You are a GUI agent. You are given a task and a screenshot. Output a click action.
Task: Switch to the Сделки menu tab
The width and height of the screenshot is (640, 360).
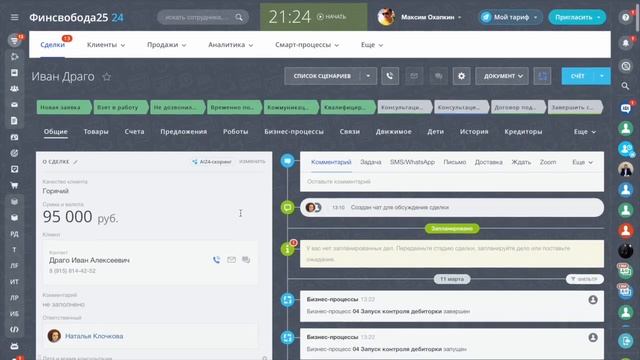53,45
